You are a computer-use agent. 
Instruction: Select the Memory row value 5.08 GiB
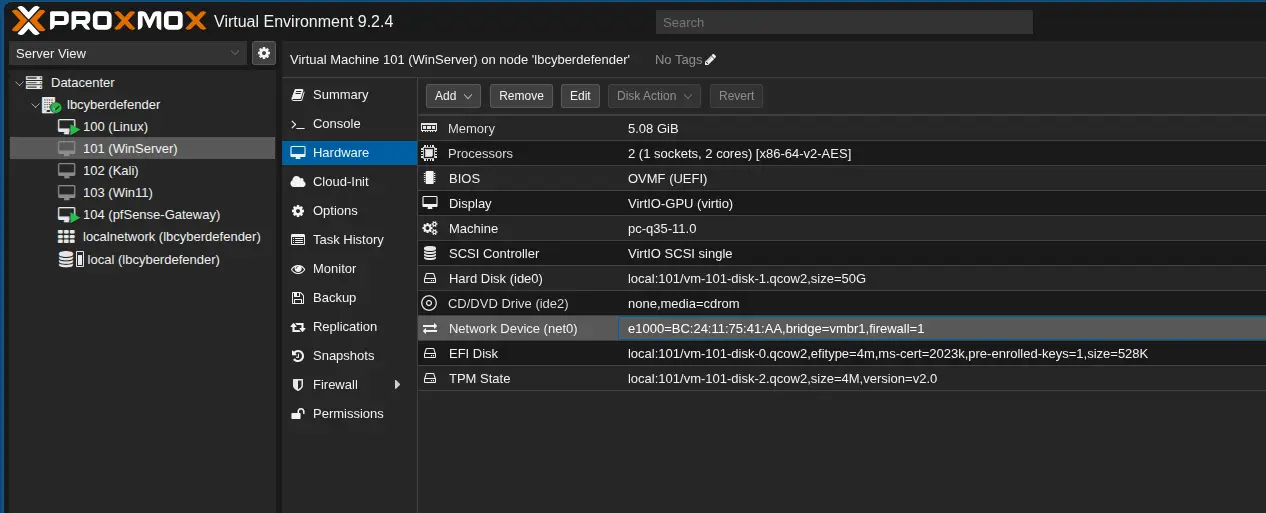tap(653, 128)
